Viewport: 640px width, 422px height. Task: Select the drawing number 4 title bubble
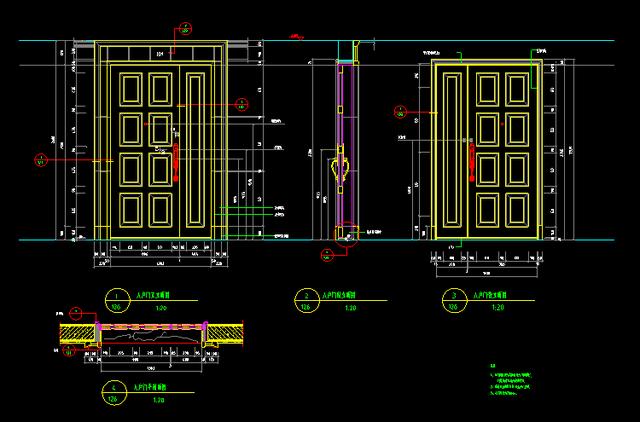(114, 393)
